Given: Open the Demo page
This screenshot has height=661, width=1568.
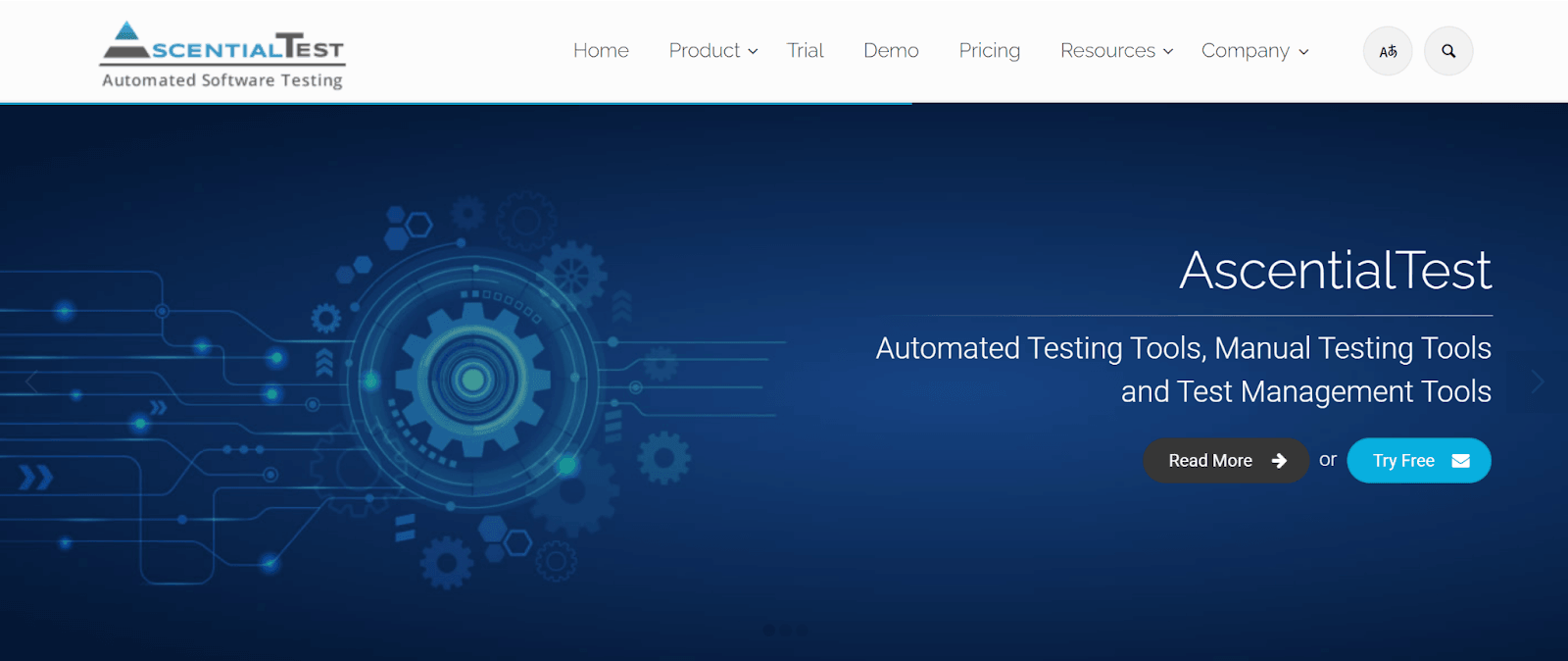Looking at the screenshot, I should pos(891,50).
